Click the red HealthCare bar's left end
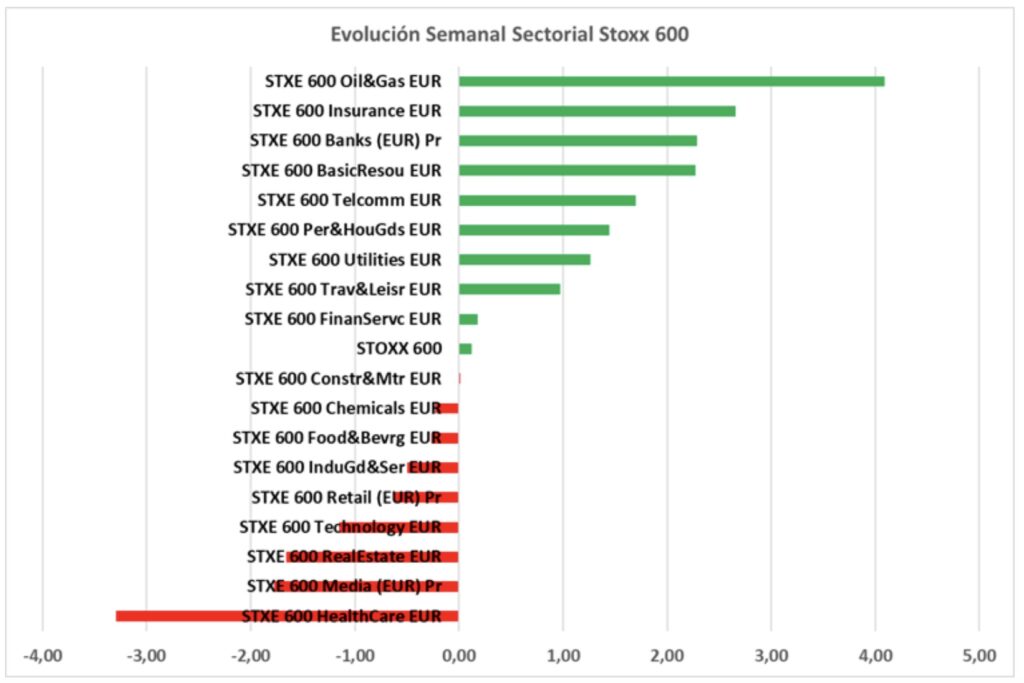 coord(120,616)
